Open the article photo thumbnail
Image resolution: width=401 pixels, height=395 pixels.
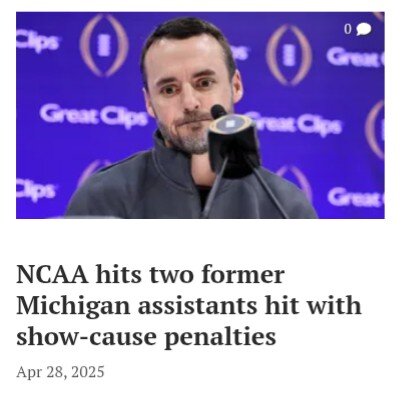[x=200, y=115]
